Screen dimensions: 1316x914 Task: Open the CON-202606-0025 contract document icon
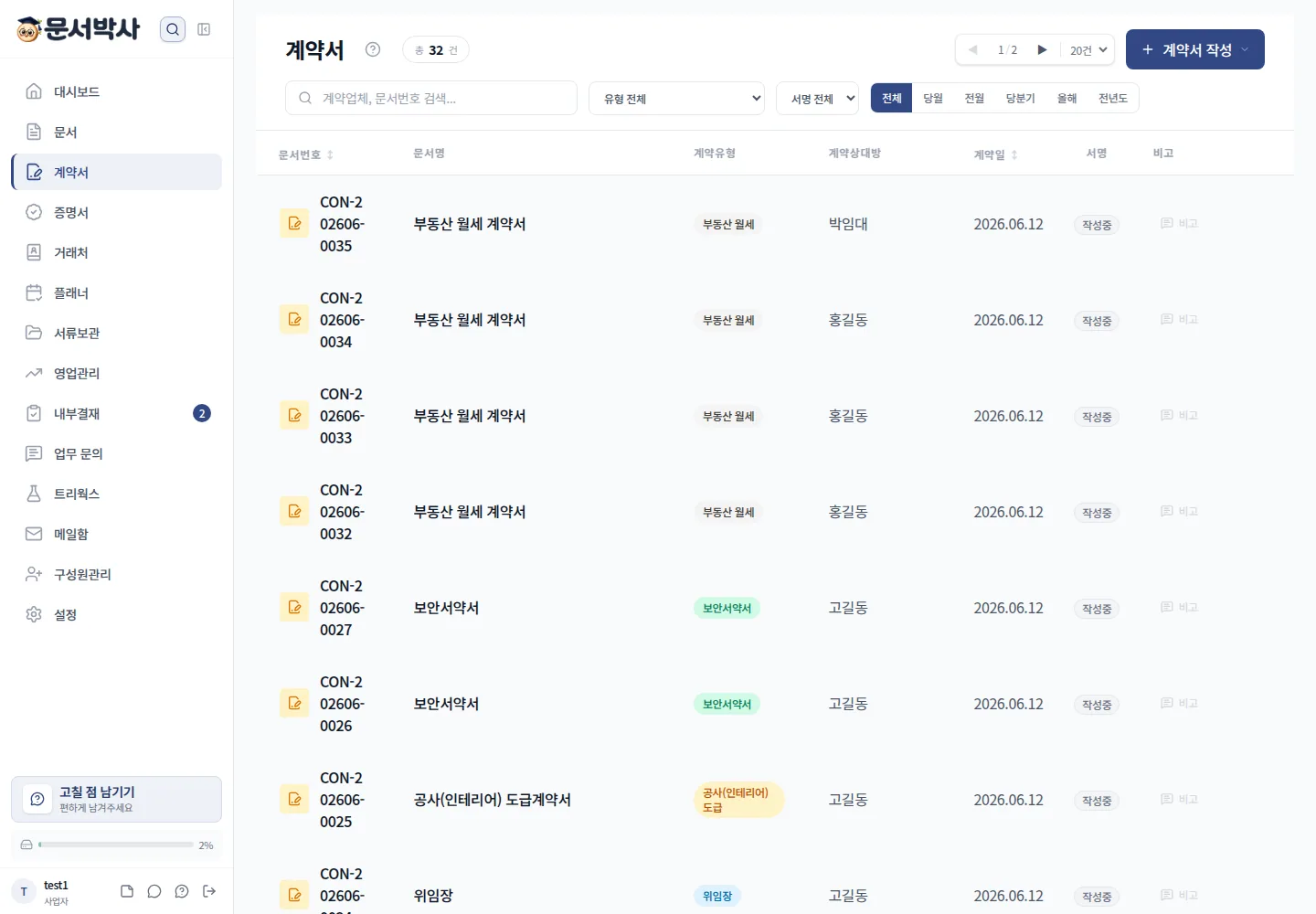(294, 799)
